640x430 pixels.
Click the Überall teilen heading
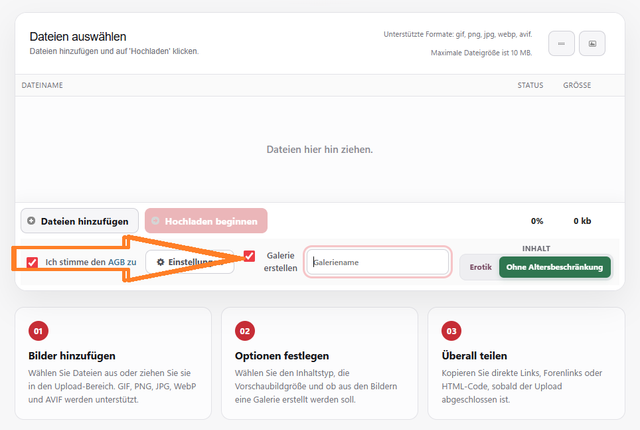point(474,356)
